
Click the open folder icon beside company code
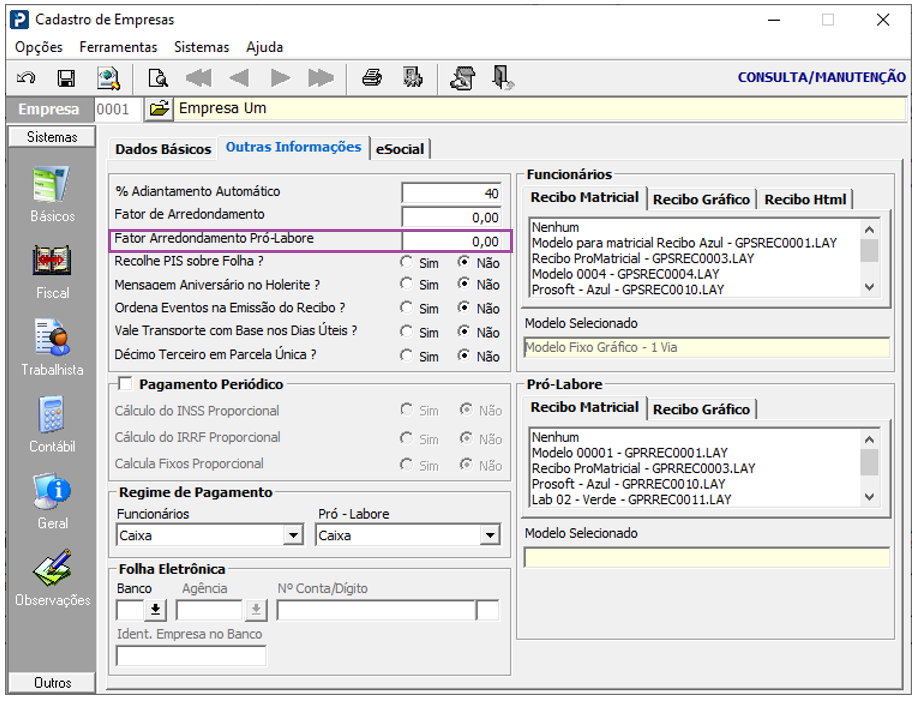(x=158, y=109)
